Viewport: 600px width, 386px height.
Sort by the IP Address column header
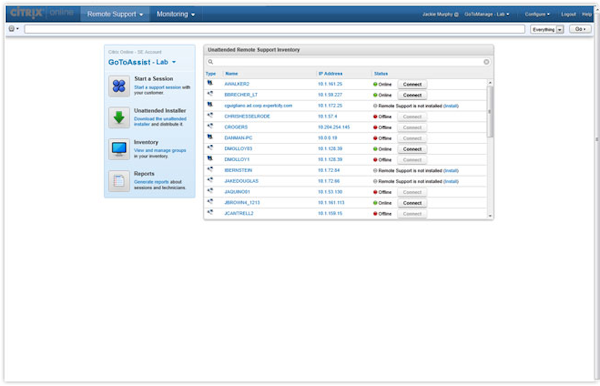(330, 73)
